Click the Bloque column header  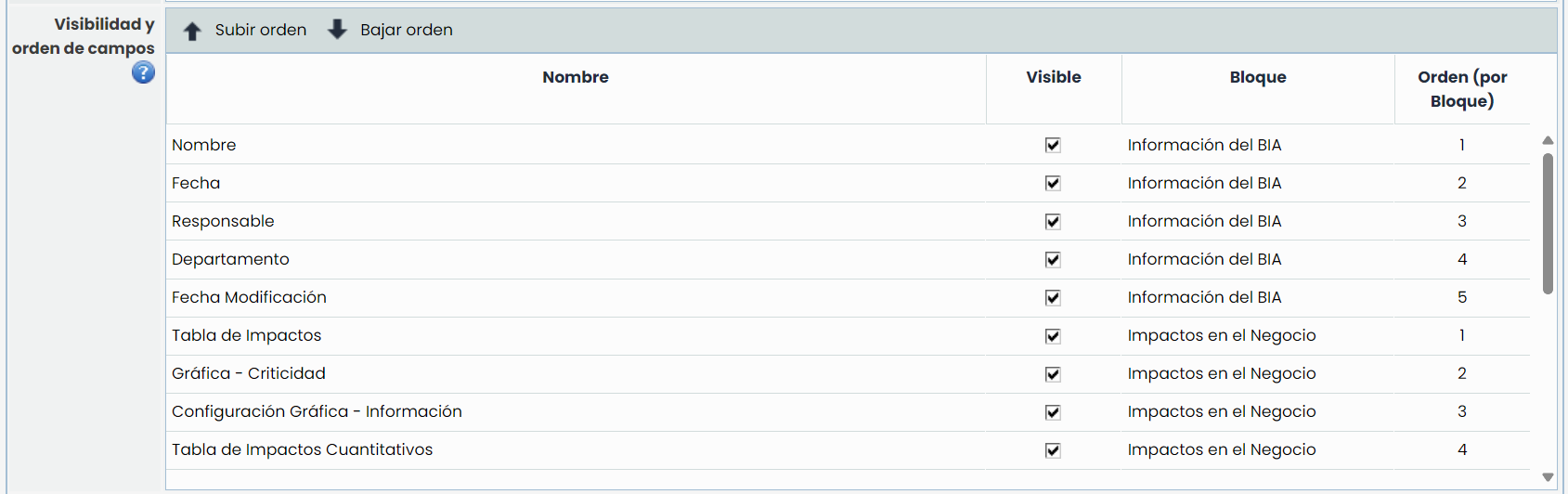click(1258, 77)
